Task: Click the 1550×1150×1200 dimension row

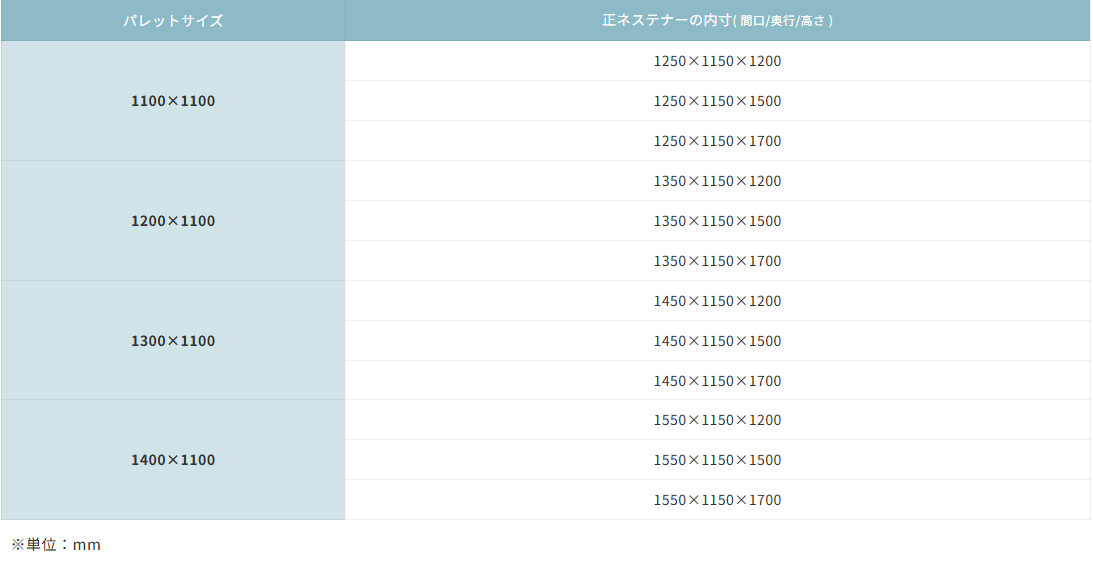Action: pos(717,420)
